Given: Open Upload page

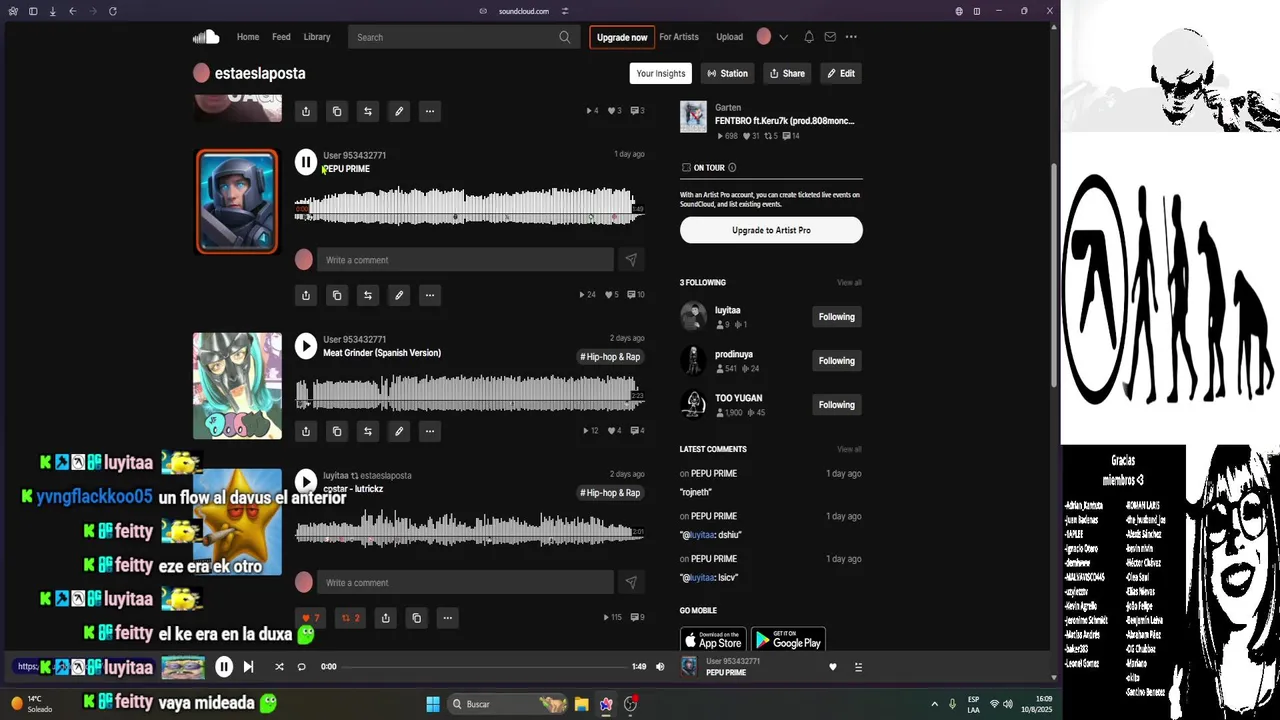Looking at the screenshot, I should point(729,37).
